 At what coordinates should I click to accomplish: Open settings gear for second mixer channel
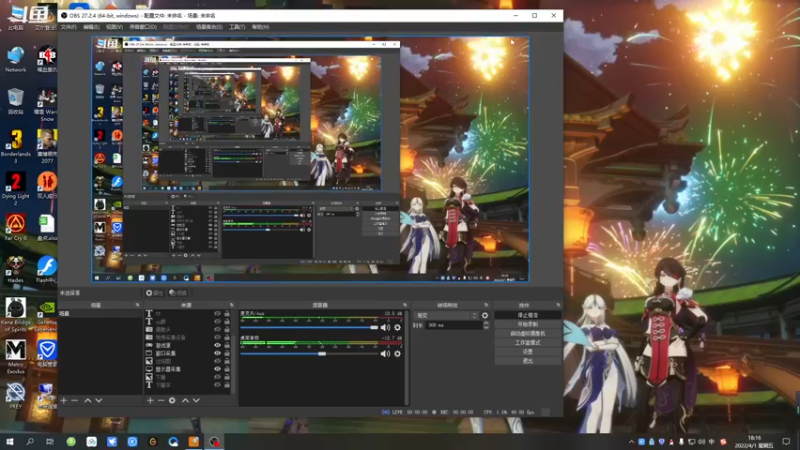(x=397, y=354)
